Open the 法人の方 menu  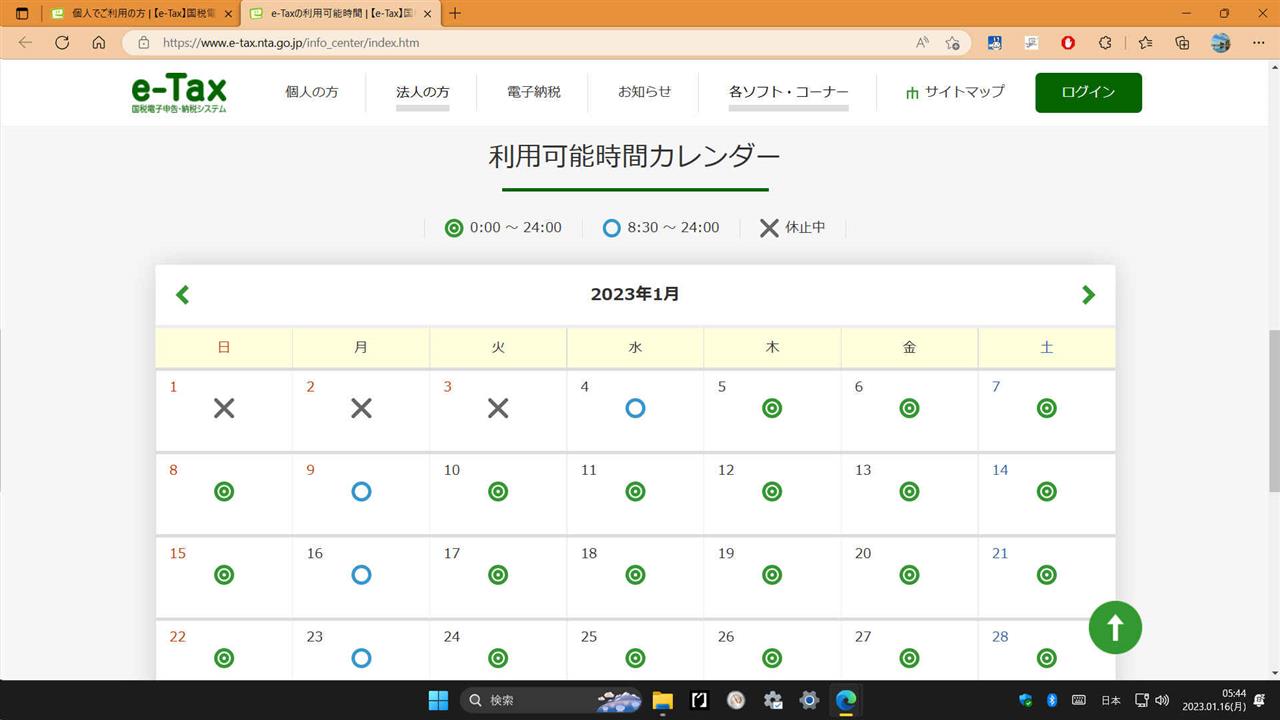pos(423,92)
